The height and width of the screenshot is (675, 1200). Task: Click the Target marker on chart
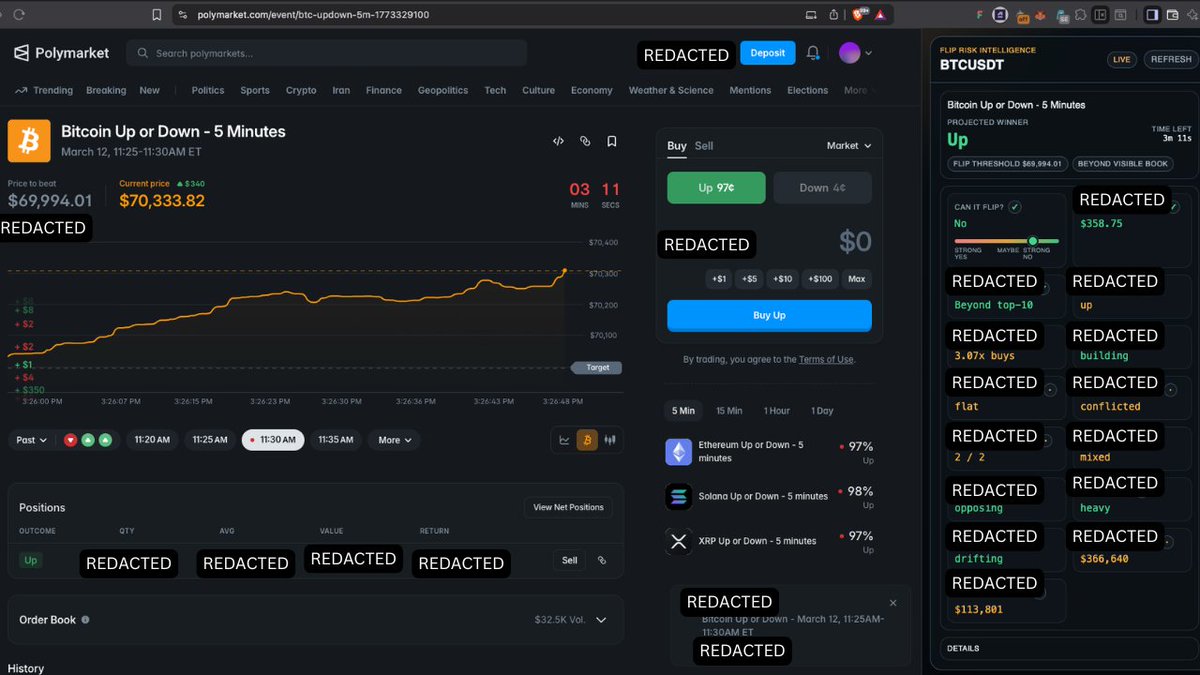597,368
